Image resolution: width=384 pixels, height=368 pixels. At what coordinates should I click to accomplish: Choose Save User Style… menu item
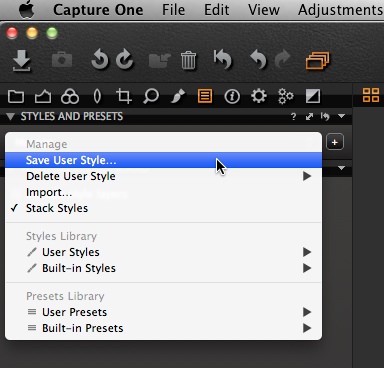tap(164, 160)
